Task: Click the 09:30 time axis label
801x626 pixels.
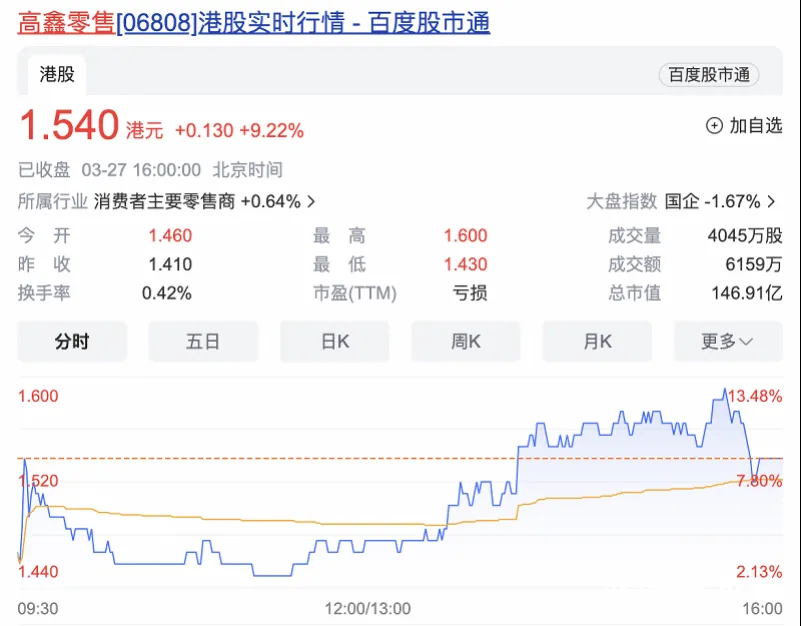Action: pyautogui.click(x=38, y=608)
